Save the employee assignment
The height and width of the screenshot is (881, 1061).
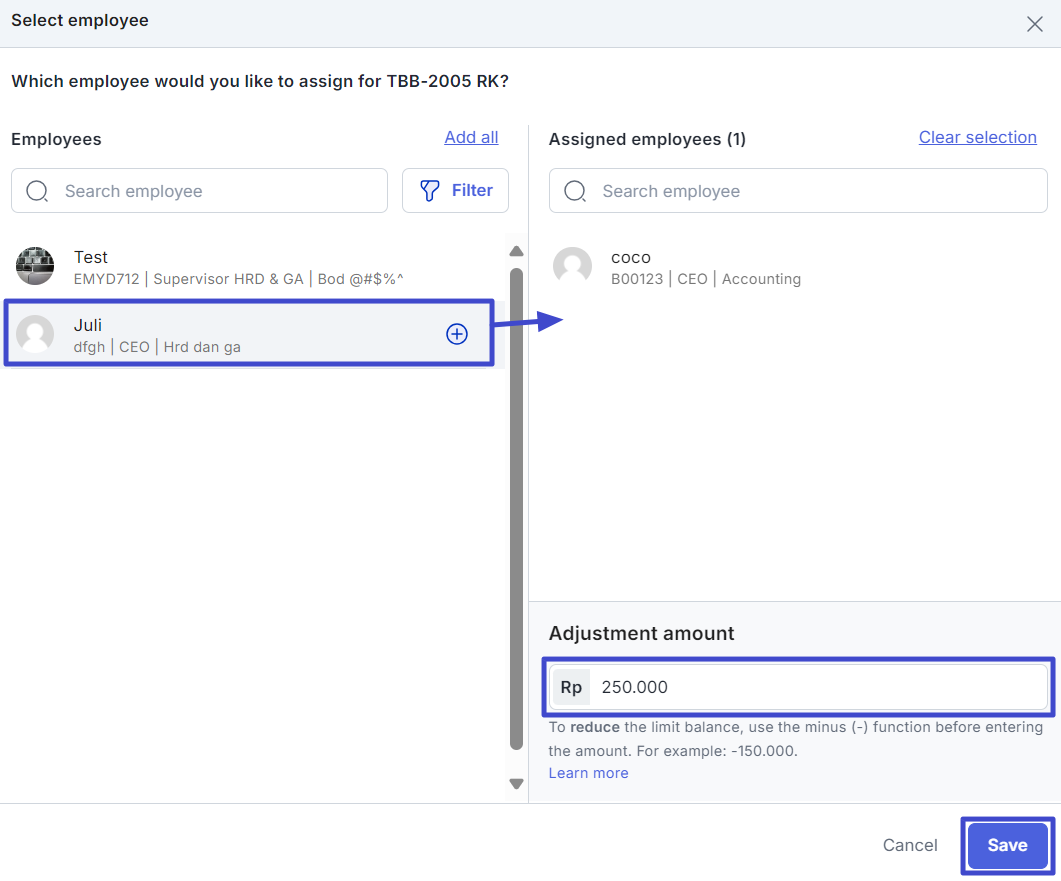tap(1006, 845)
